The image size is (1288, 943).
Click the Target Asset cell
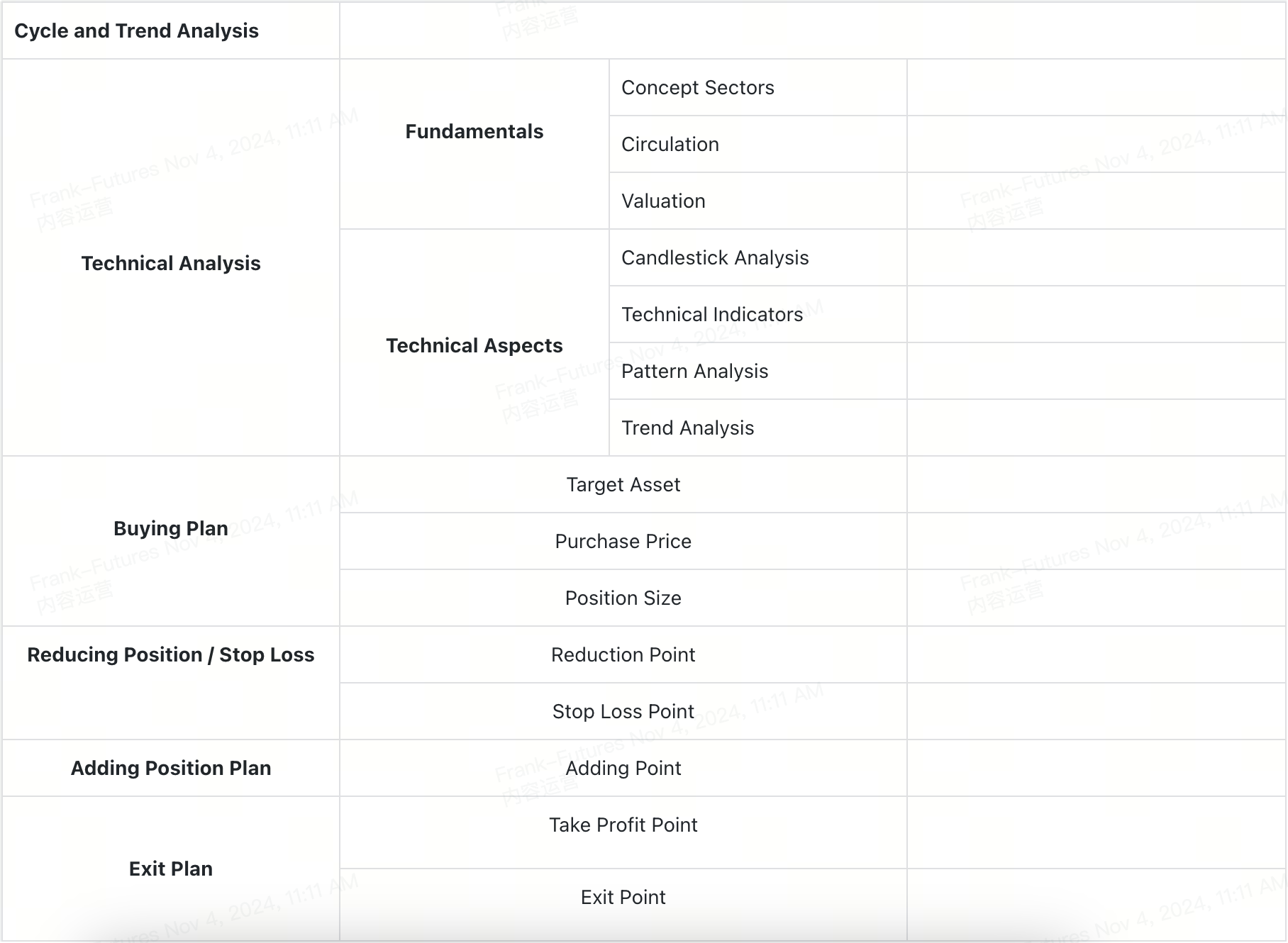623,485
